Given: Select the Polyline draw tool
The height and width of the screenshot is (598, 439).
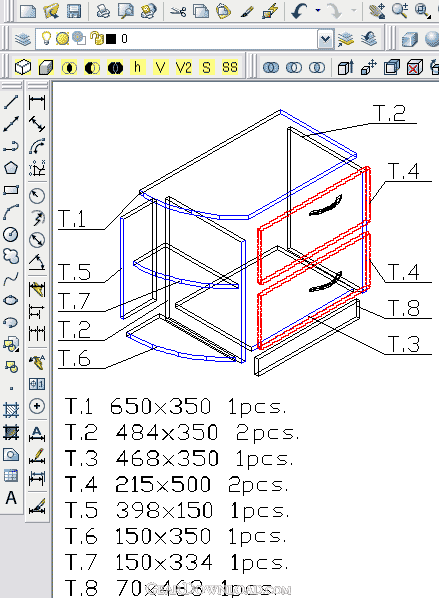Looking at the screenshot, I should 11,146.
